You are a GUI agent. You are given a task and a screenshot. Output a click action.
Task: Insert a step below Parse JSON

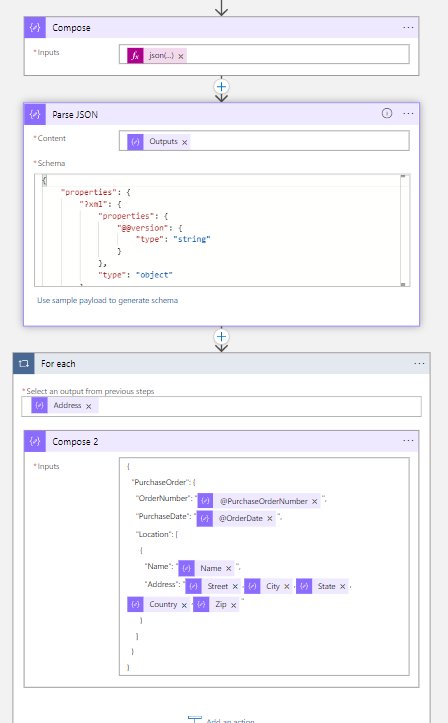(x=222, y=337)
